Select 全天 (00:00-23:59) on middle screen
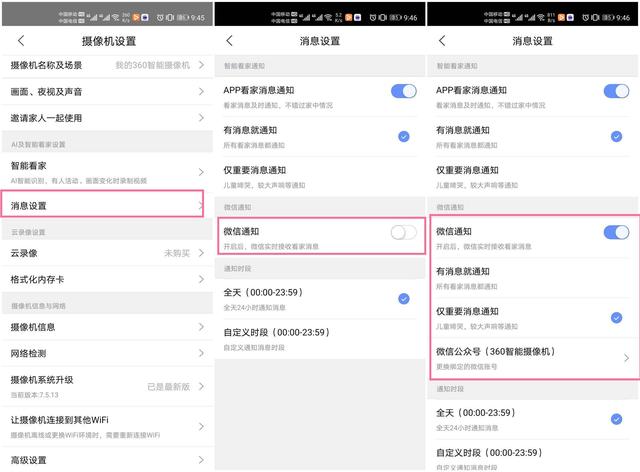Screen dimensions: 640x472 pyautogui.click(x=320, y=299)
